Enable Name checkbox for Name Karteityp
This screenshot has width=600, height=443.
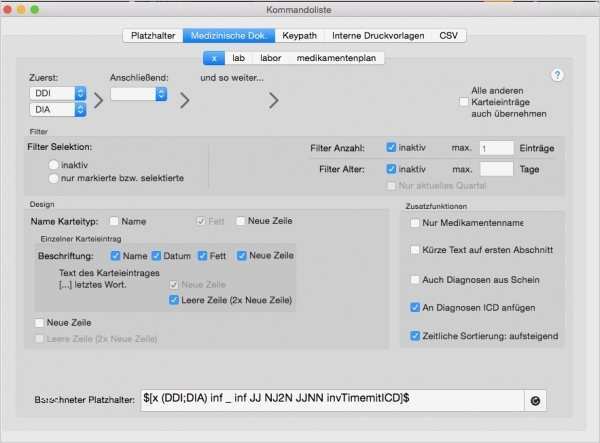coord(114,221)
